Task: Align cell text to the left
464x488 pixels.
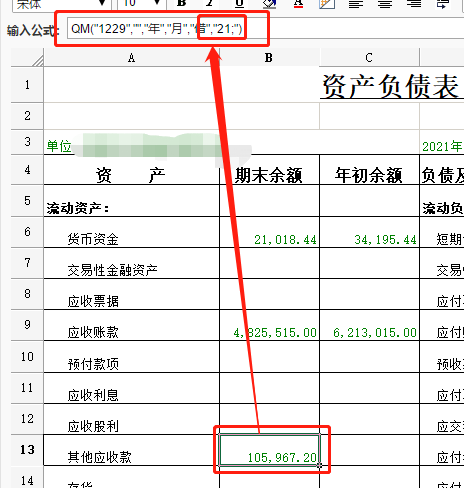Action: coord(356,3)
